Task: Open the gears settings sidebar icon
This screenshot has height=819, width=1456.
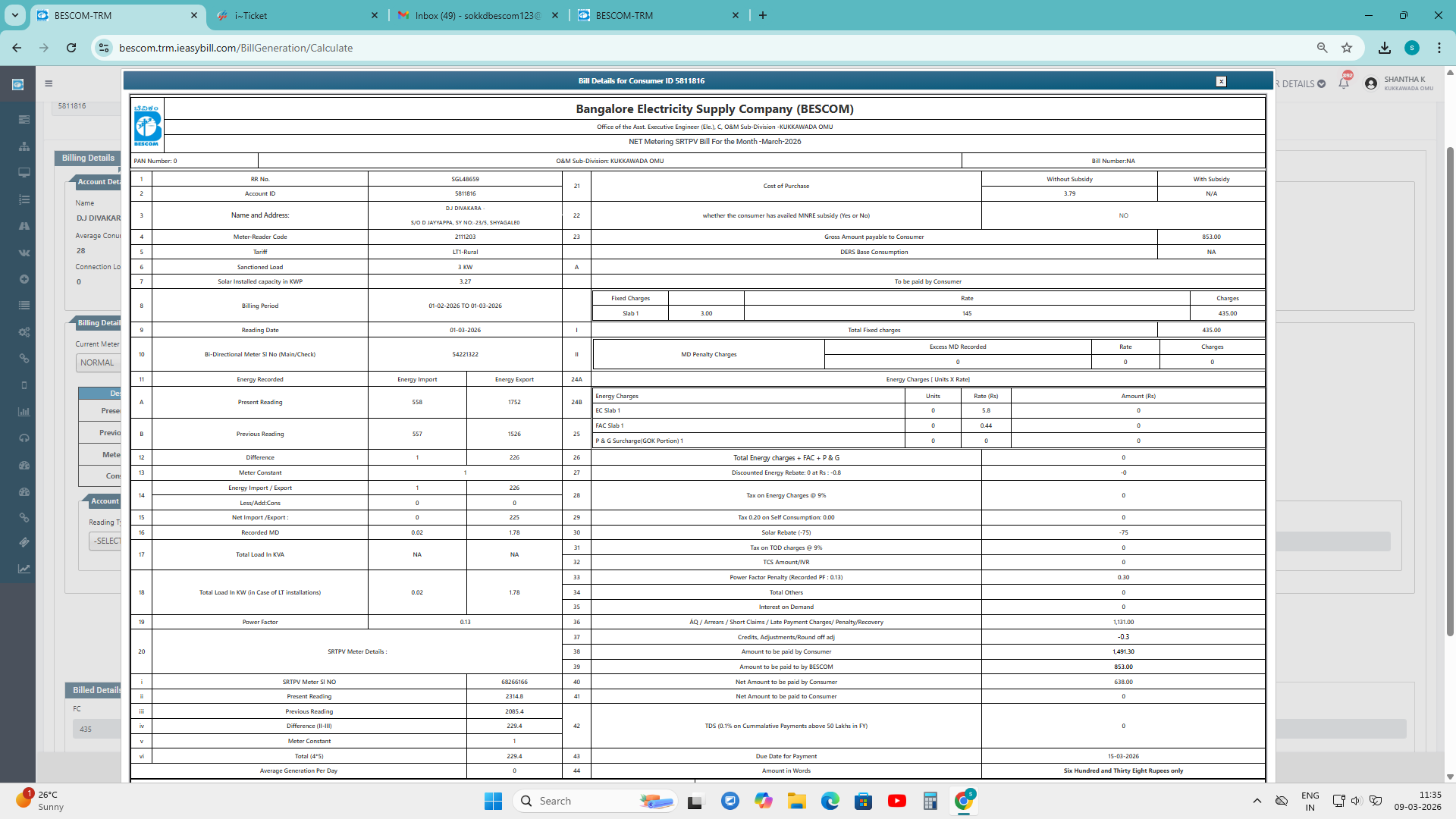Action: point(24,332)
